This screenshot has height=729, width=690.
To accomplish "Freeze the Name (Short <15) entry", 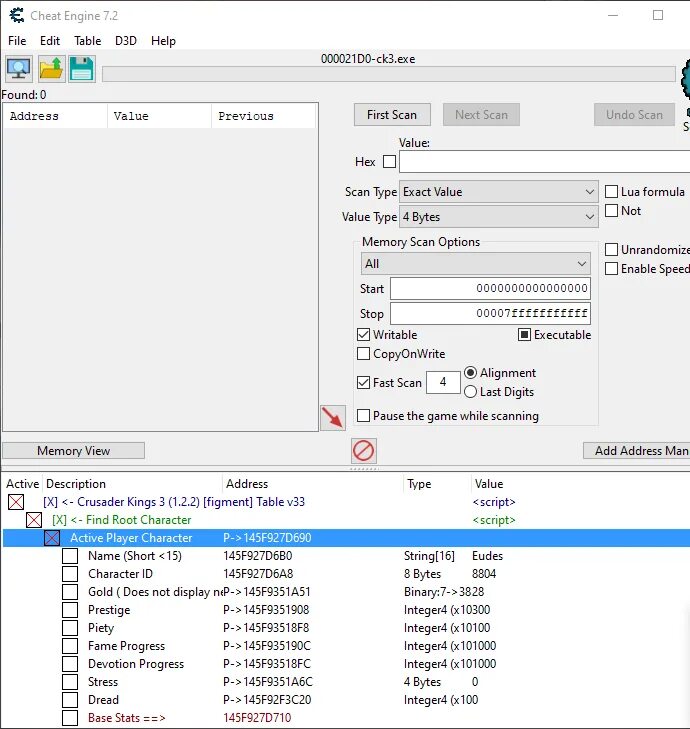I will point(70,556).
